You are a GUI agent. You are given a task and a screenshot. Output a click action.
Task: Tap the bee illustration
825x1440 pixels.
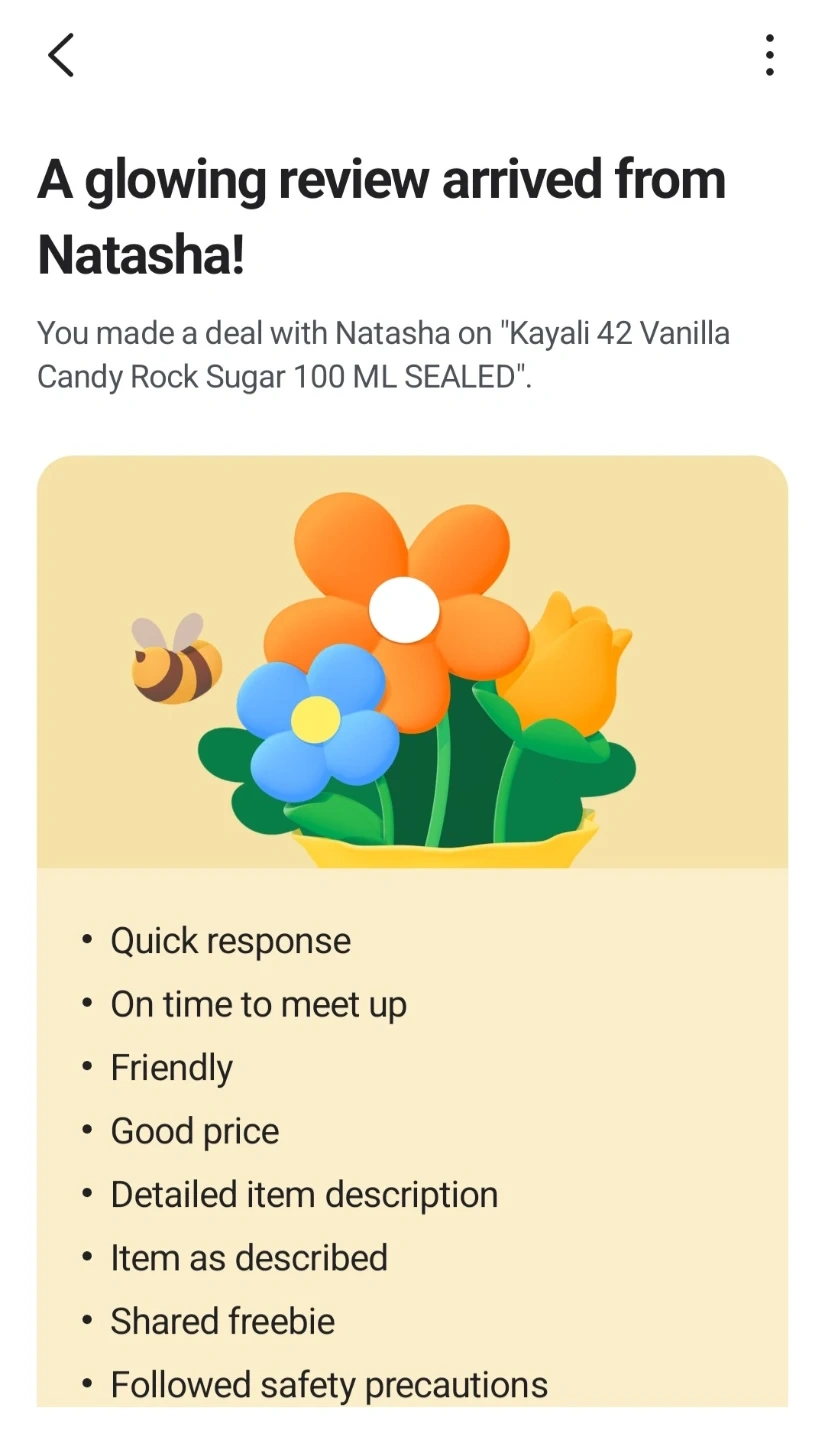177,662
